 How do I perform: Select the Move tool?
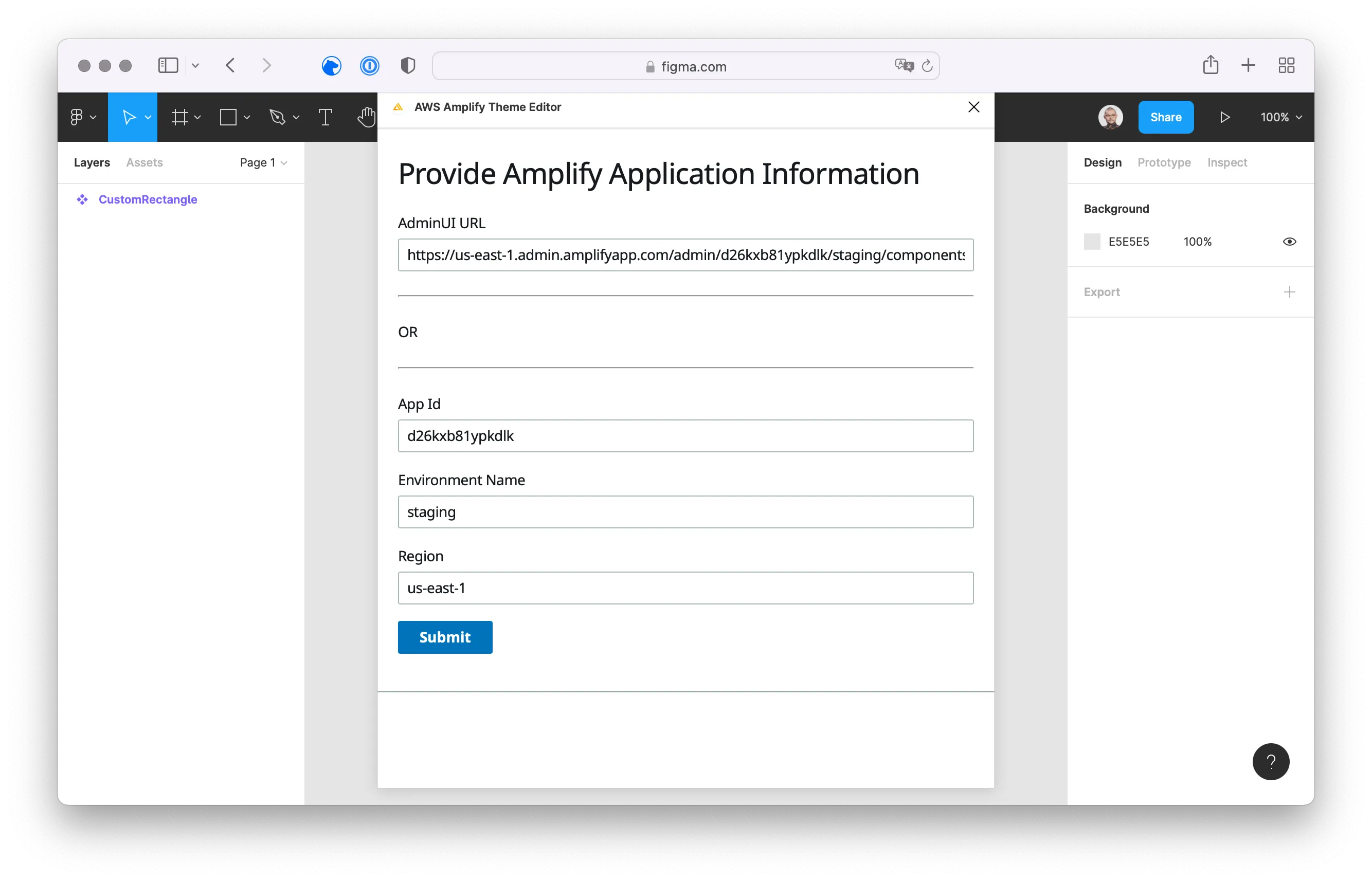click(x=130, y=117)
